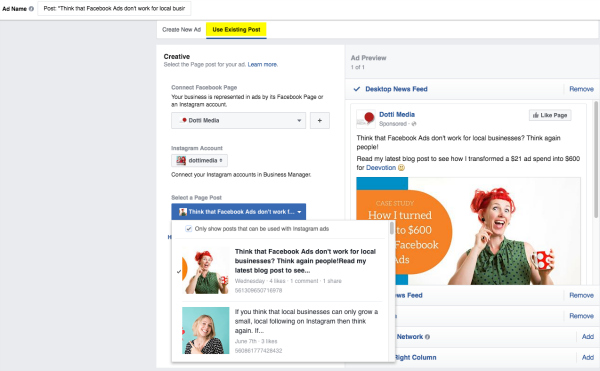Click the Network placement label
Image resolution: width=600 pixels, height=371 pixels.
tap(410, 337)
